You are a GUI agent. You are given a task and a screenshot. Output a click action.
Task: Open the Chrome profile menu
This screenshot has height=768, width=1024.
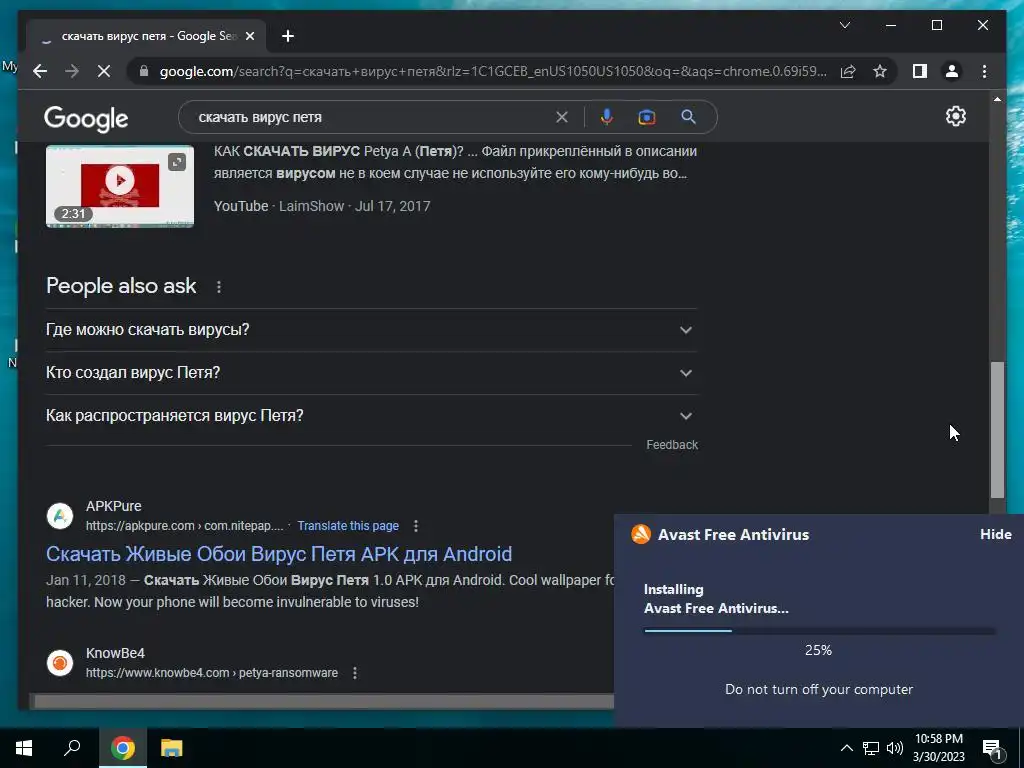pyautogui.click(x=952, y=71)
